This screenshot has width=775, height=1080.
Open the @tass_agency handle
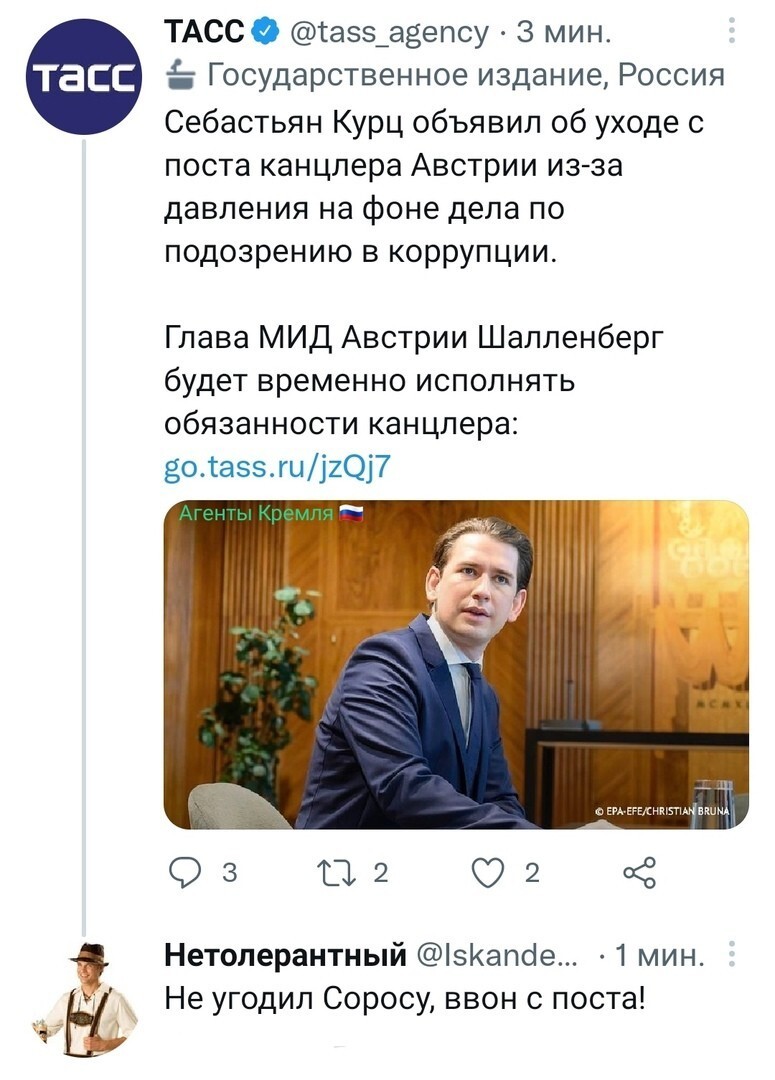(x=389, y=32)
